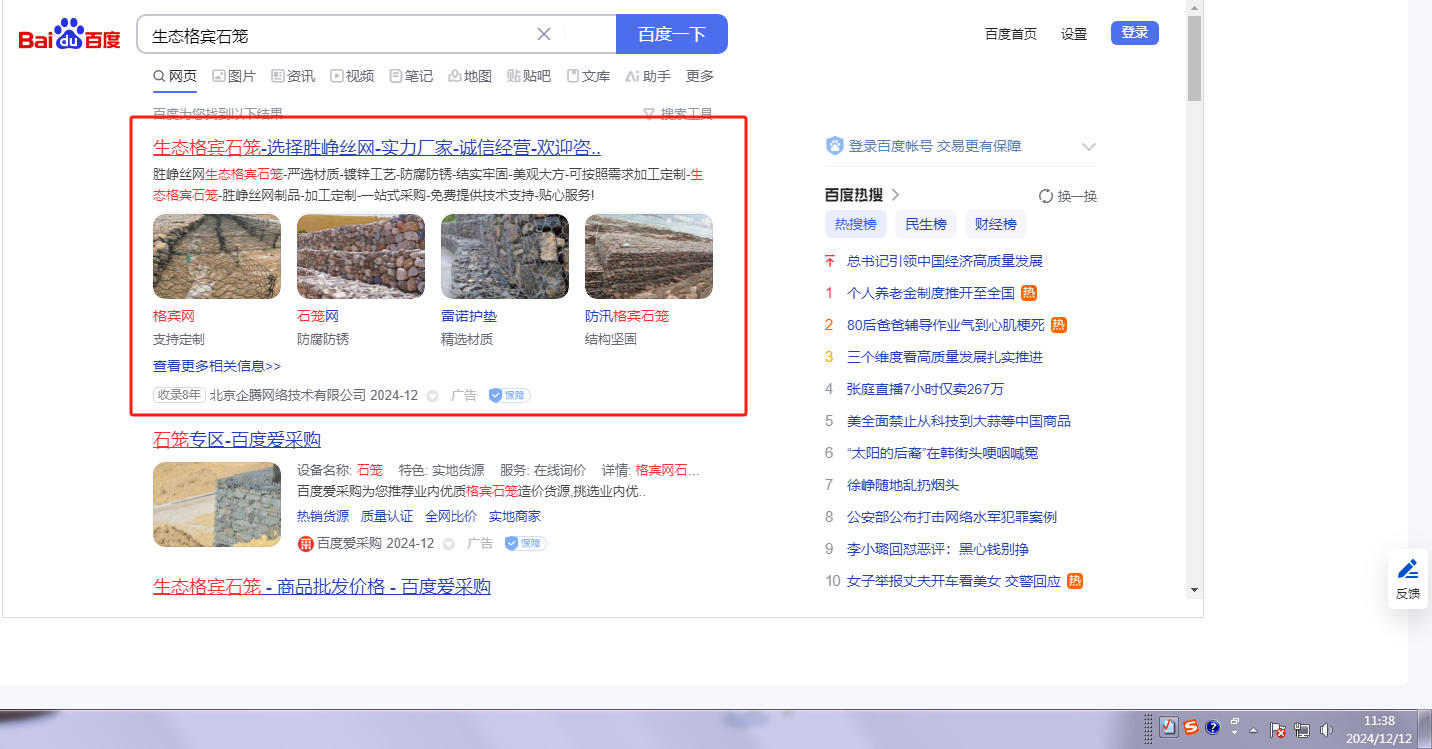Click the shield icon beside 登录百度帐号
1432x749 pixels.
pyautogui.click(x=834, y=146)
